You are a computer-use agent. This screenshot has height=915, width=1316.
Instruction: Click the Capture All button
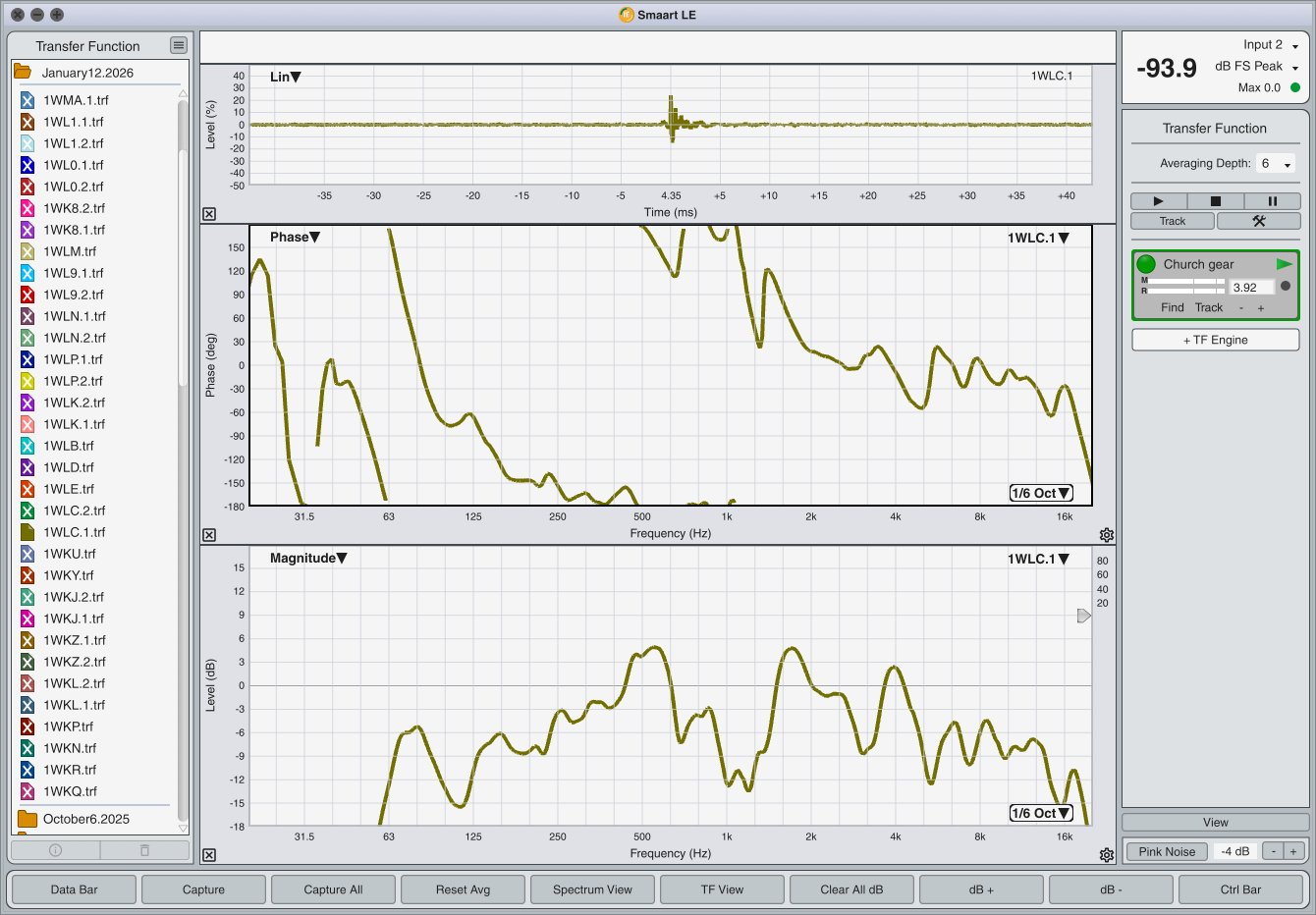click(x=333, y=889)
